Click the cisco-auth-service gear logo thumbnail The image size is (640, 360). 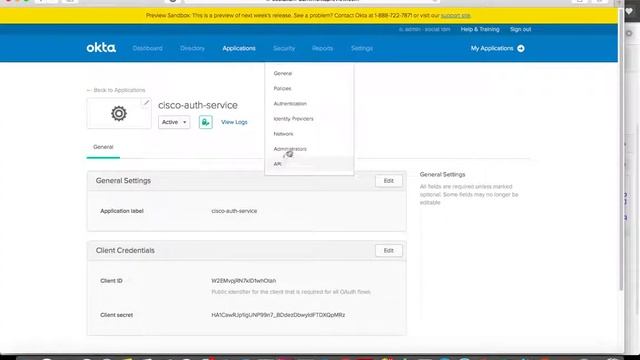click(x=119, y=113)
